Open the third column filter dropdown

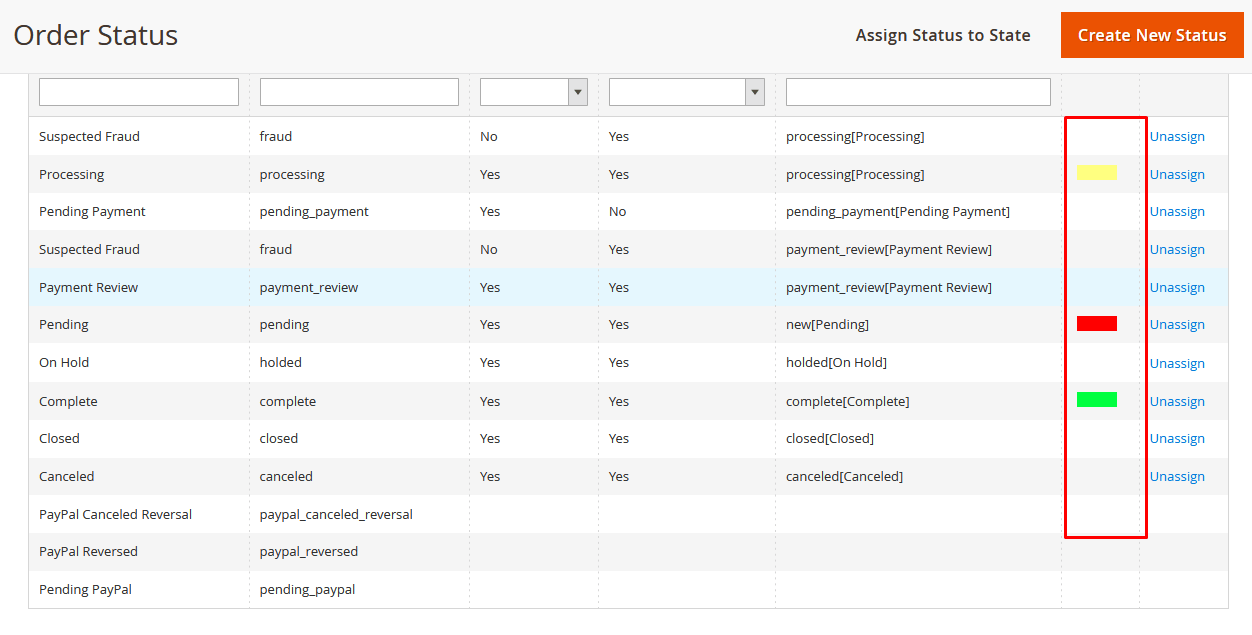tap(577, 92)
